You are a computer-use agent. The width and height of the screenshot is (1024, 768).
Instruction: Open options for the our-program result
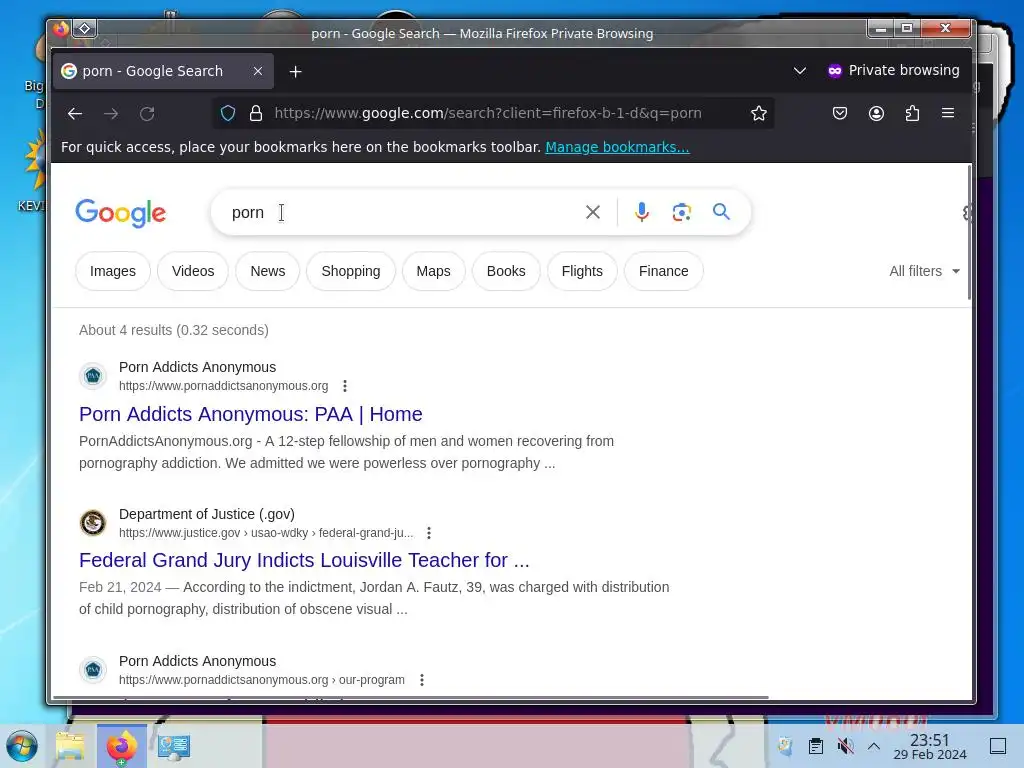coord(422,680)
